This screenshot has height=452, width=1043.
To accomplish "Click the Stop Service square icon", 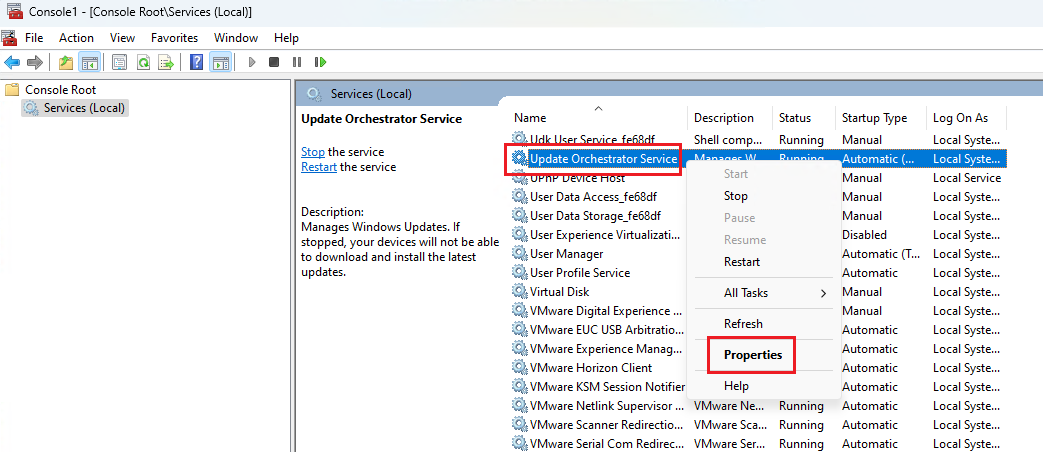I will (x=273, y=62).
